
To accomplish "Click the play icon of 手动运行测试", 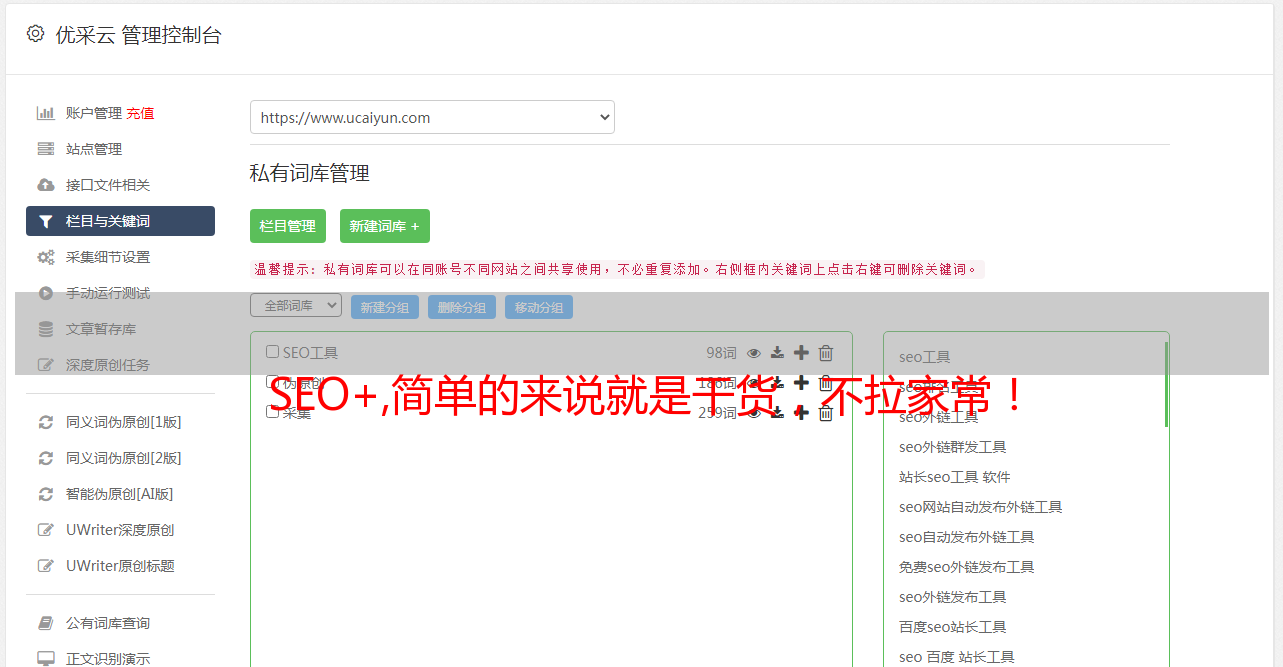I will click(45, 293).
